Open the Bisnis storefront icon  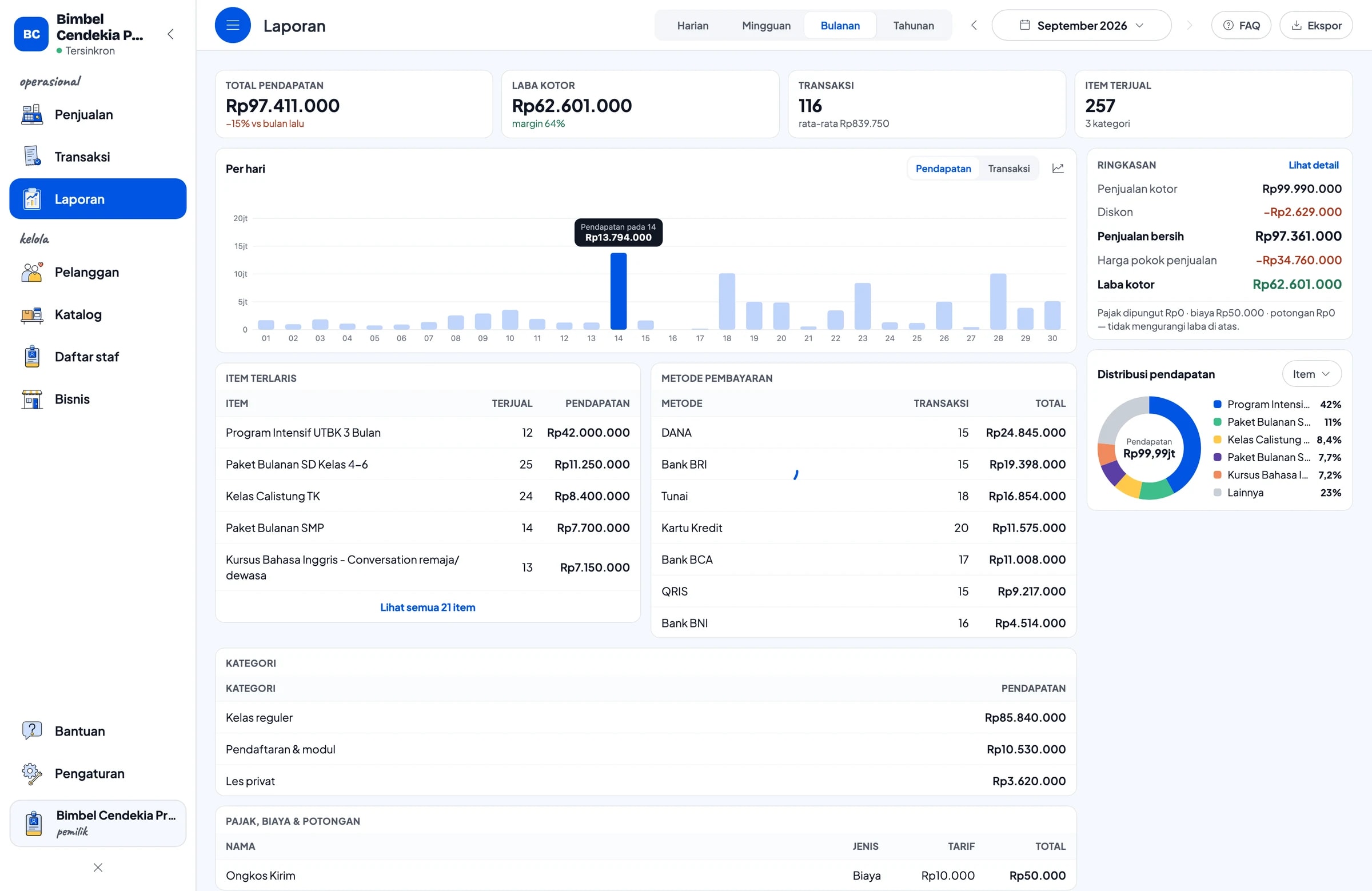[x=31, y=399]
